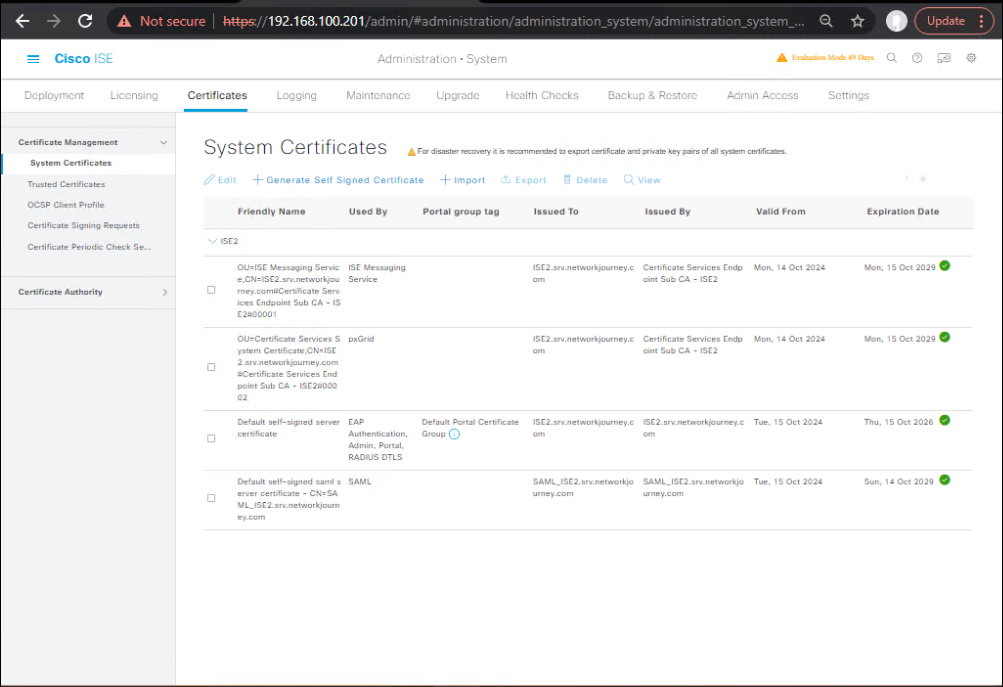The height and width of the screenshot is (687, 1003).
Task: Click the green status check in the EAP Authentication row
Action: [945, 420]
